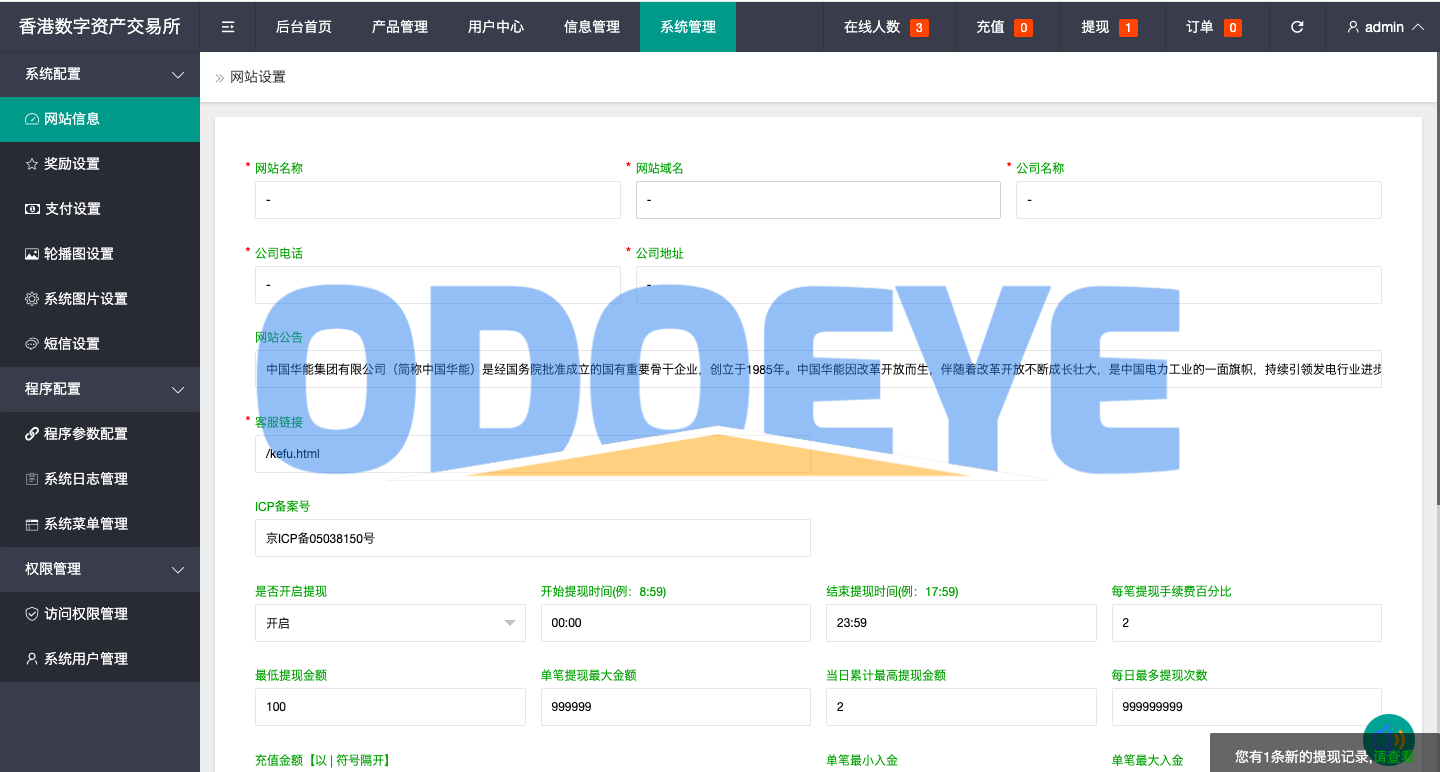Click the 公司地址 input field
1440x772 pixels.
(x=1009, y=285)
